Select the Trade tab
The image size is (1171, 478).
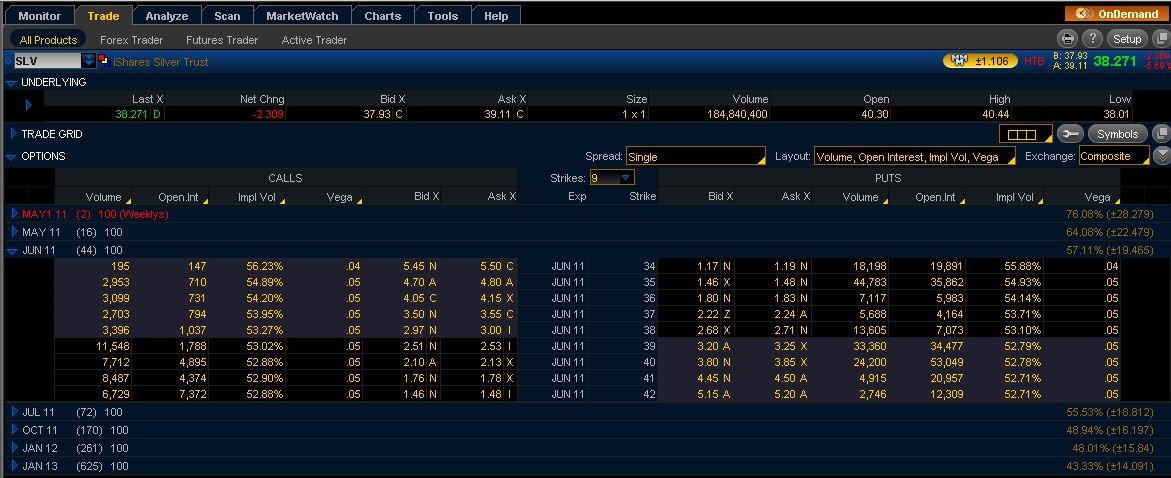coord(103,16)
